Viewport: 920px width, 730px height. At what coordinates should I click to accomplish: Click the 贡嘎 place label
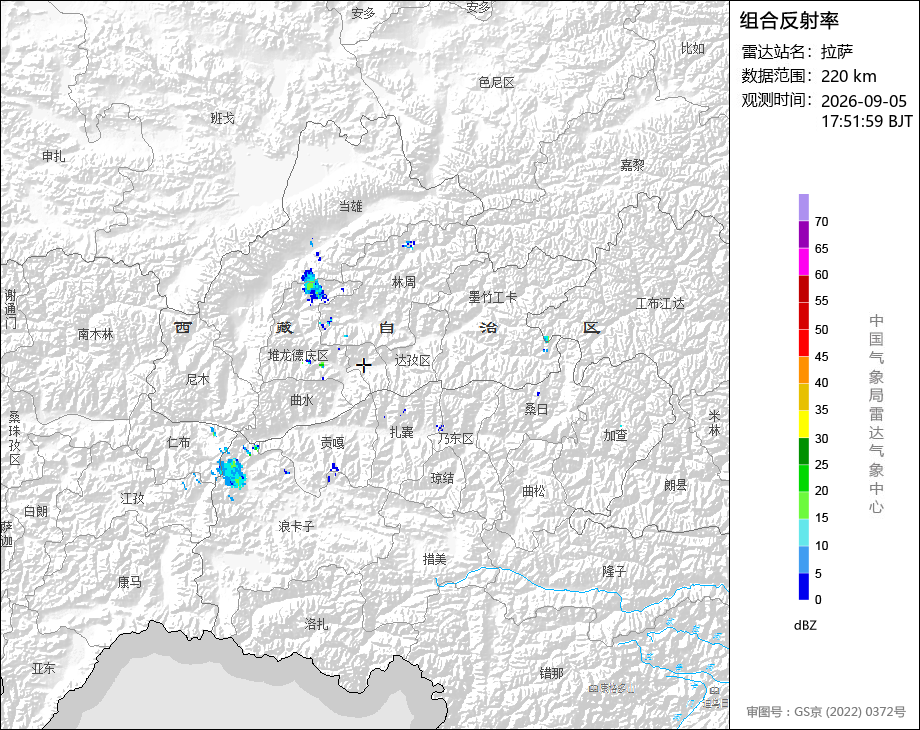[x=332, y=443]
